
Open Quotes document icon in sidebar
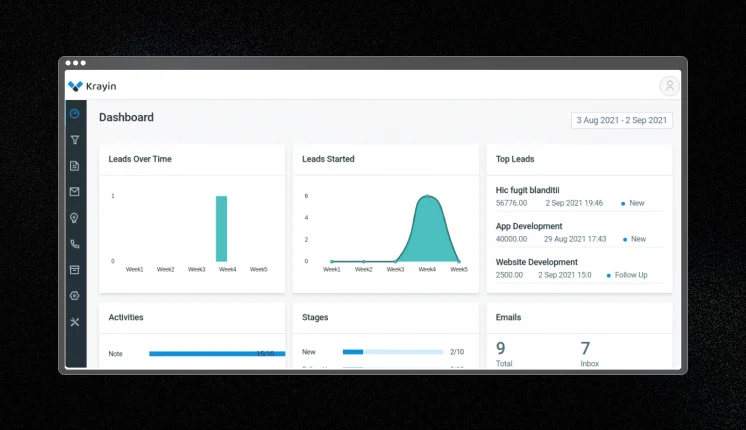(x=74, y=166)
